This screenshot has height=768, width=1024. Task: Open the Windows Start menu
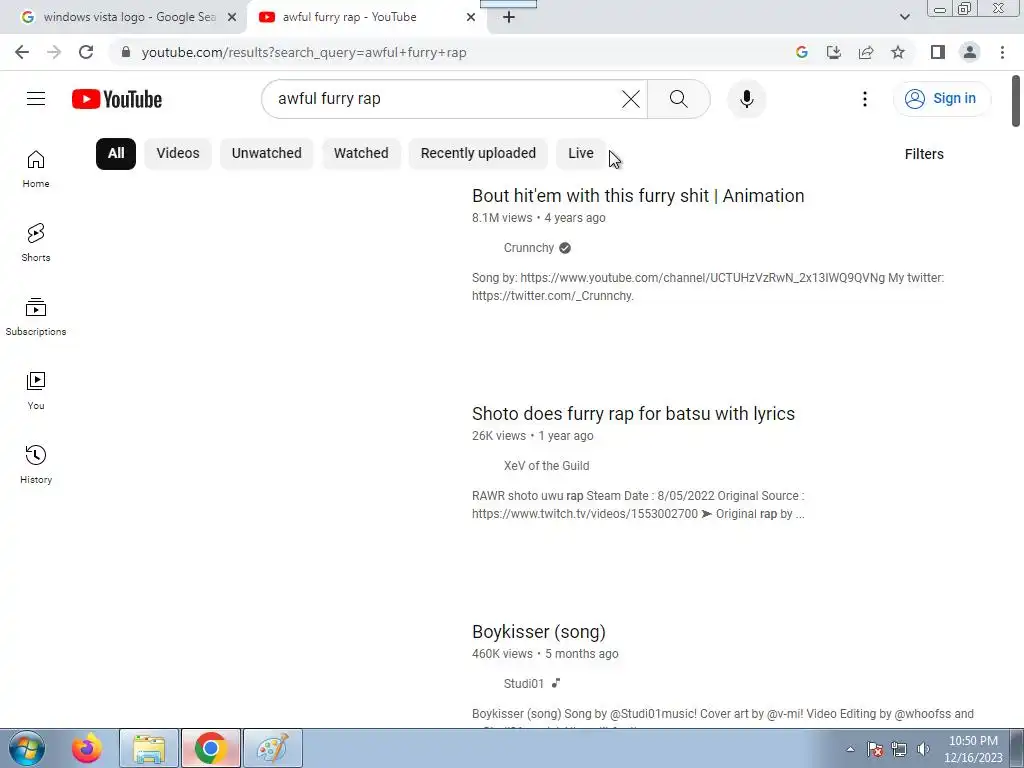[27, 748]
